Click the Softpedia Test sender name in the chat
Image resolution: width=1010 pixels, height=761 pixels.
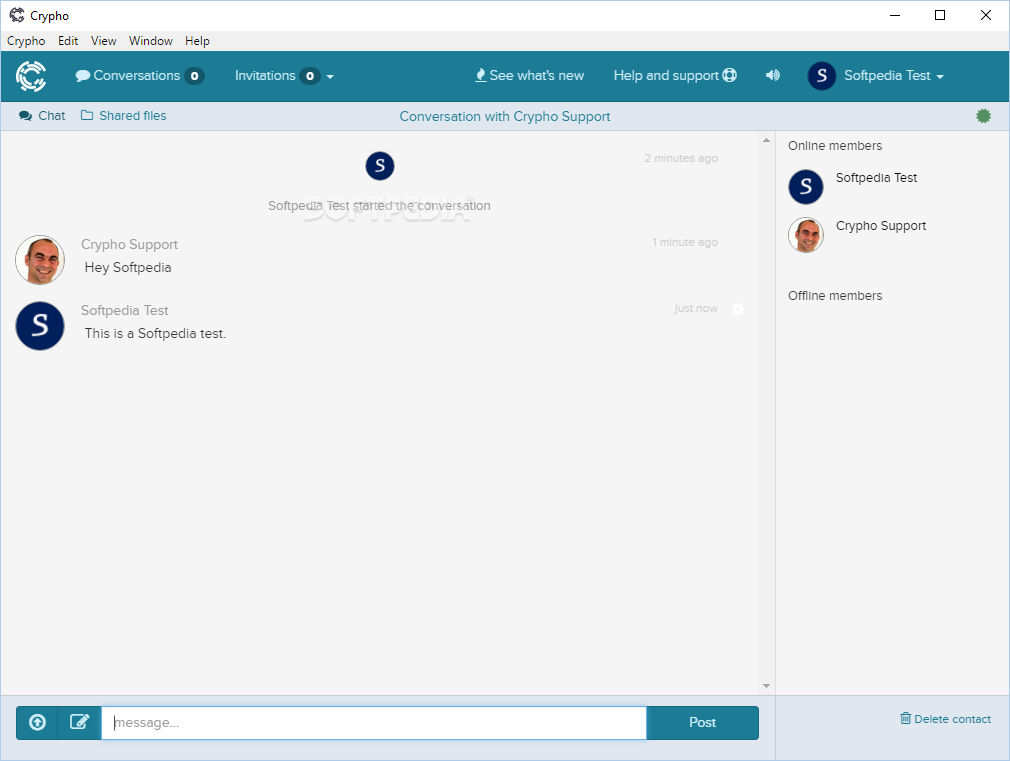coord(124,311)
